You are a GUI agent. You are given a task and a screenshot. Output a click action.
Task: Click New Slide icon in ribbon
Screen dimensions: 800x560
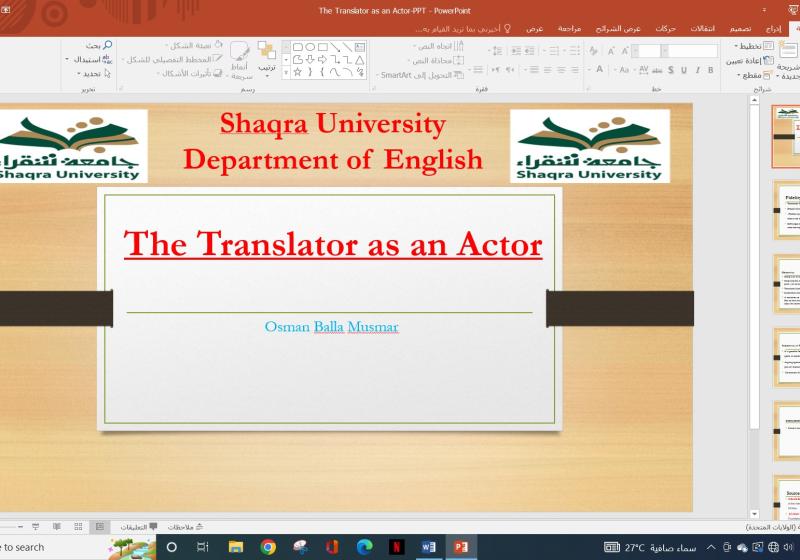(790, 48)
